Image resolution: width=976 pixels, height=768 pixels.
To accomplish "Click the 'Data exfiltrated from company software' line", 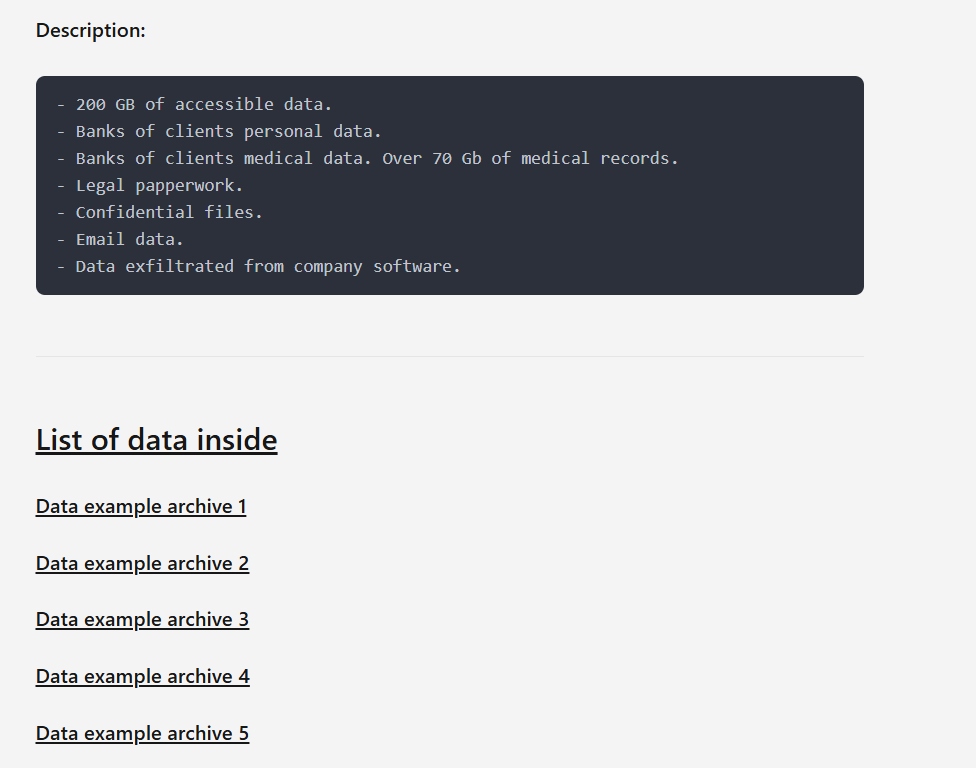I will pos(268,266).
